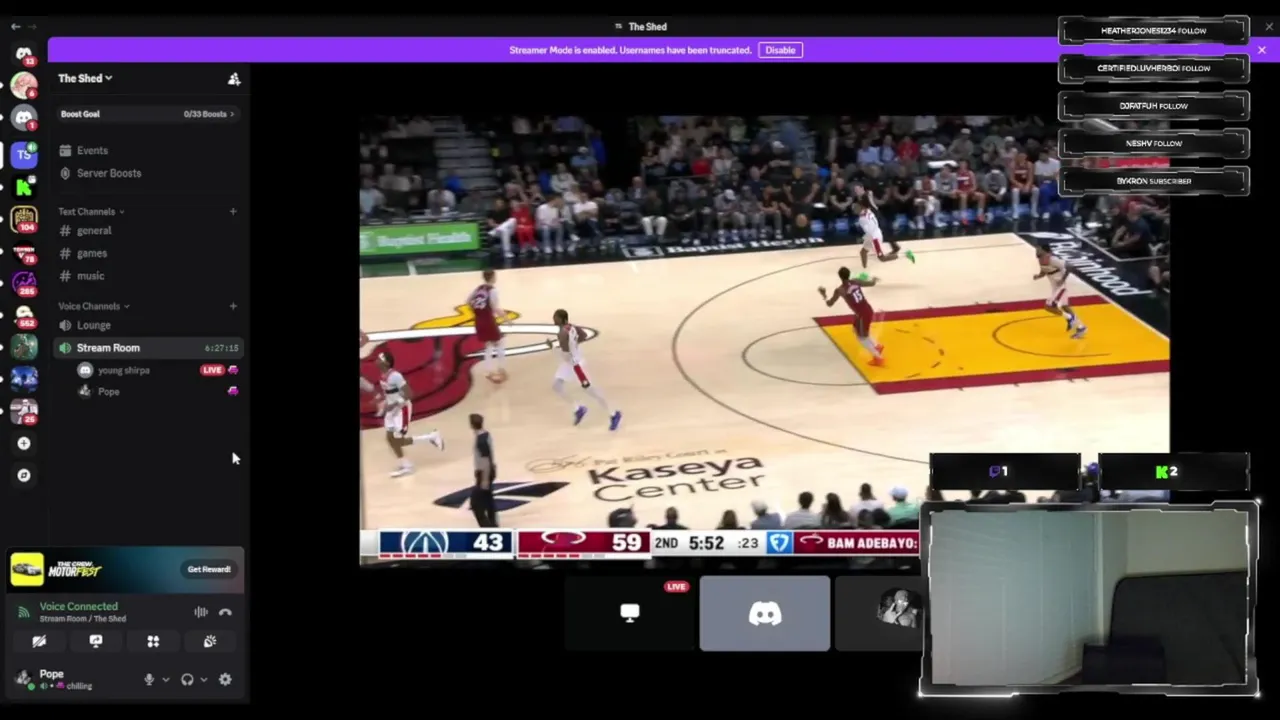Open the #general text channel
The height and width of the screenshot is (720, 1280).
[x=94, y=231]
